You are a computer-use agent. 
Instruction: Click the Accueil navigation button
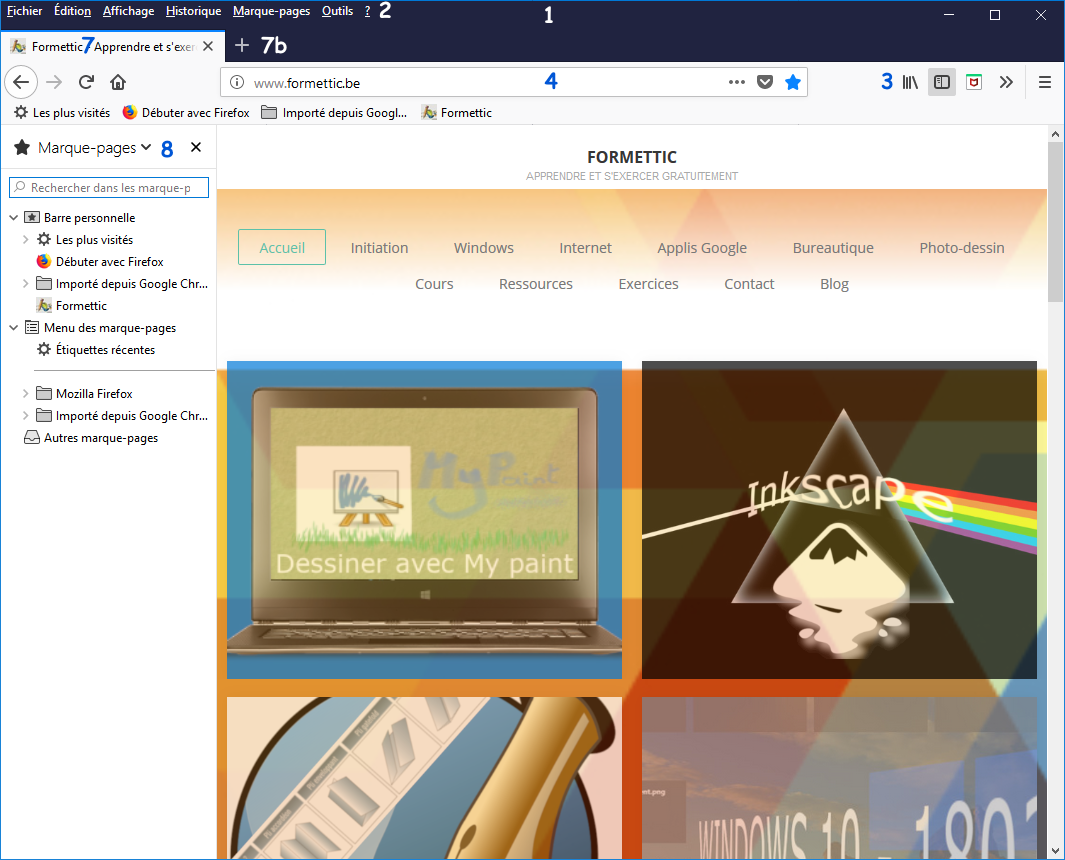point(282,247)
